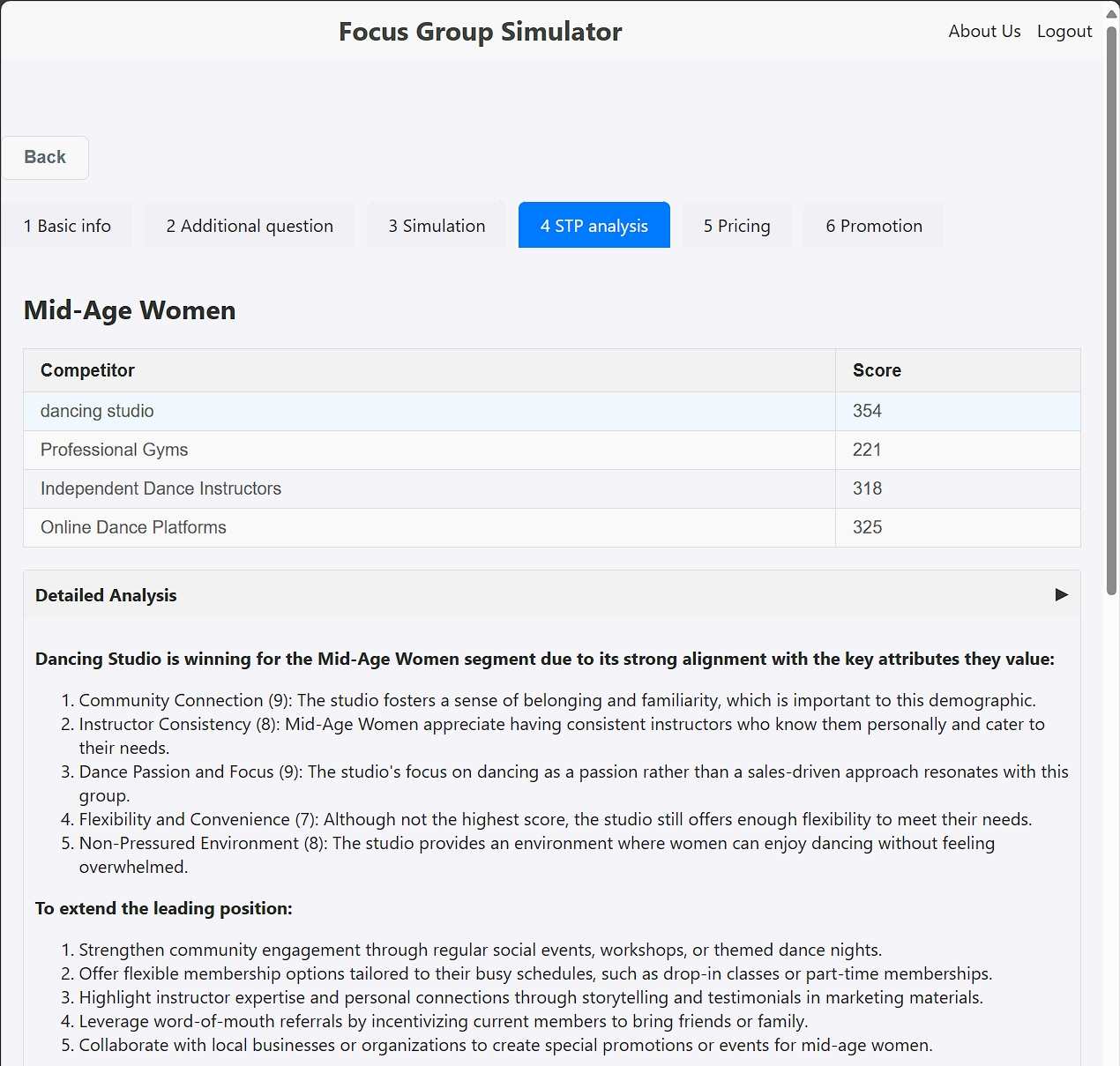
Task: Click the Score column header
Action: (877, 370)
